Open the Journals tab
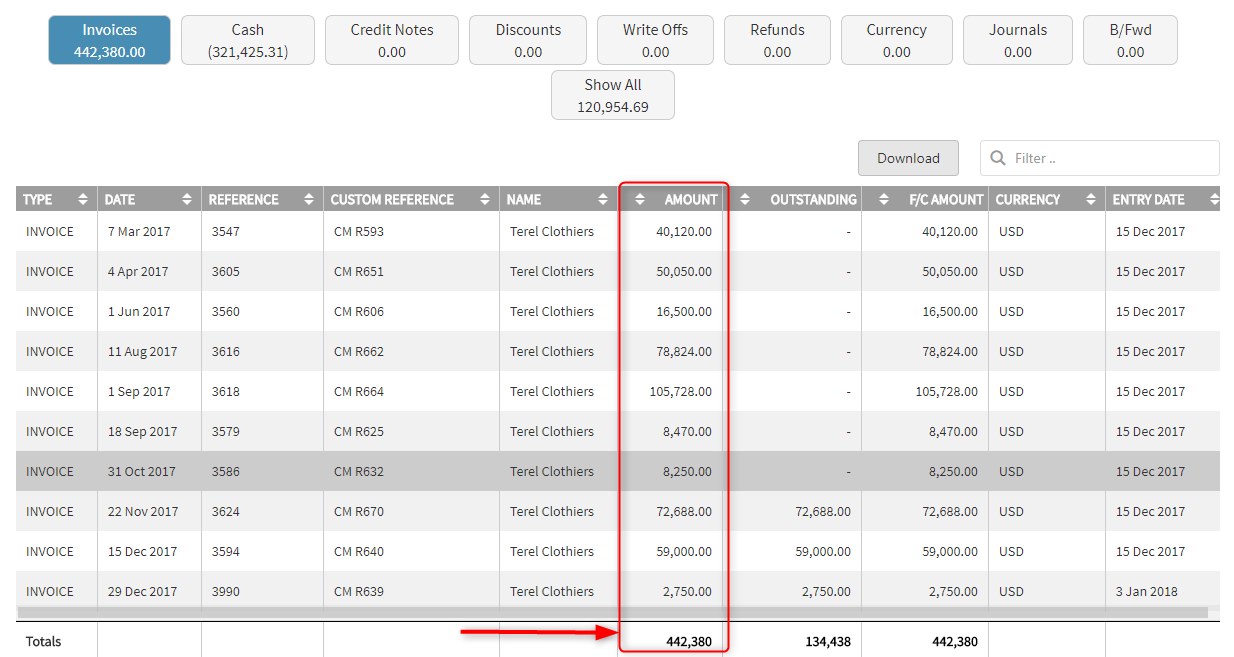1234x657 pixels. pos(1018,40)
